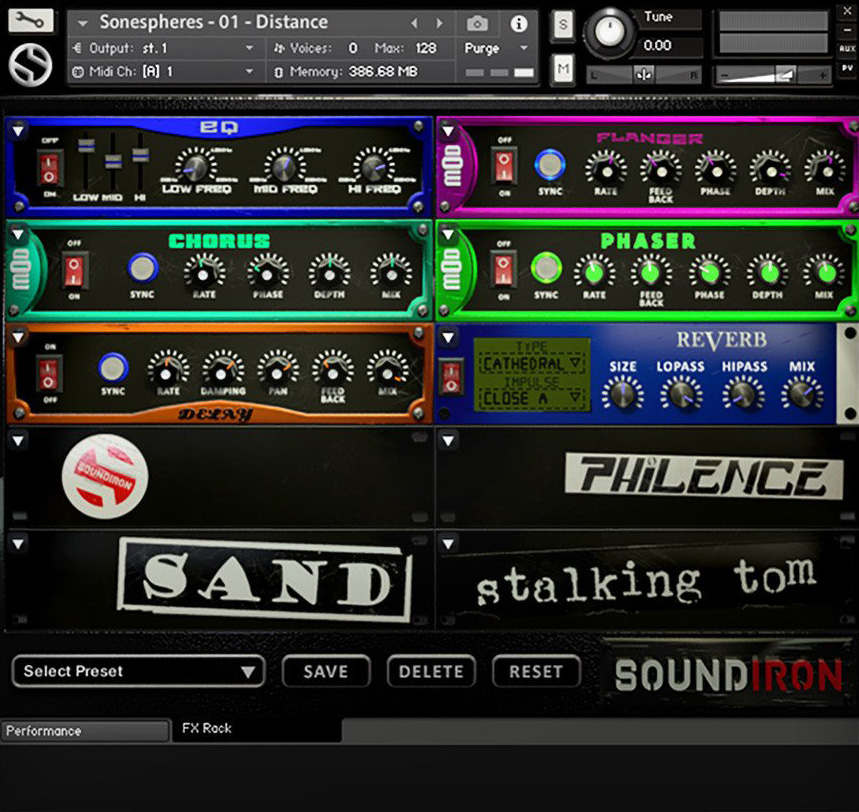859x812 pixels.
Task: Switch to the FX Rack tab
Action: (206, 731)
